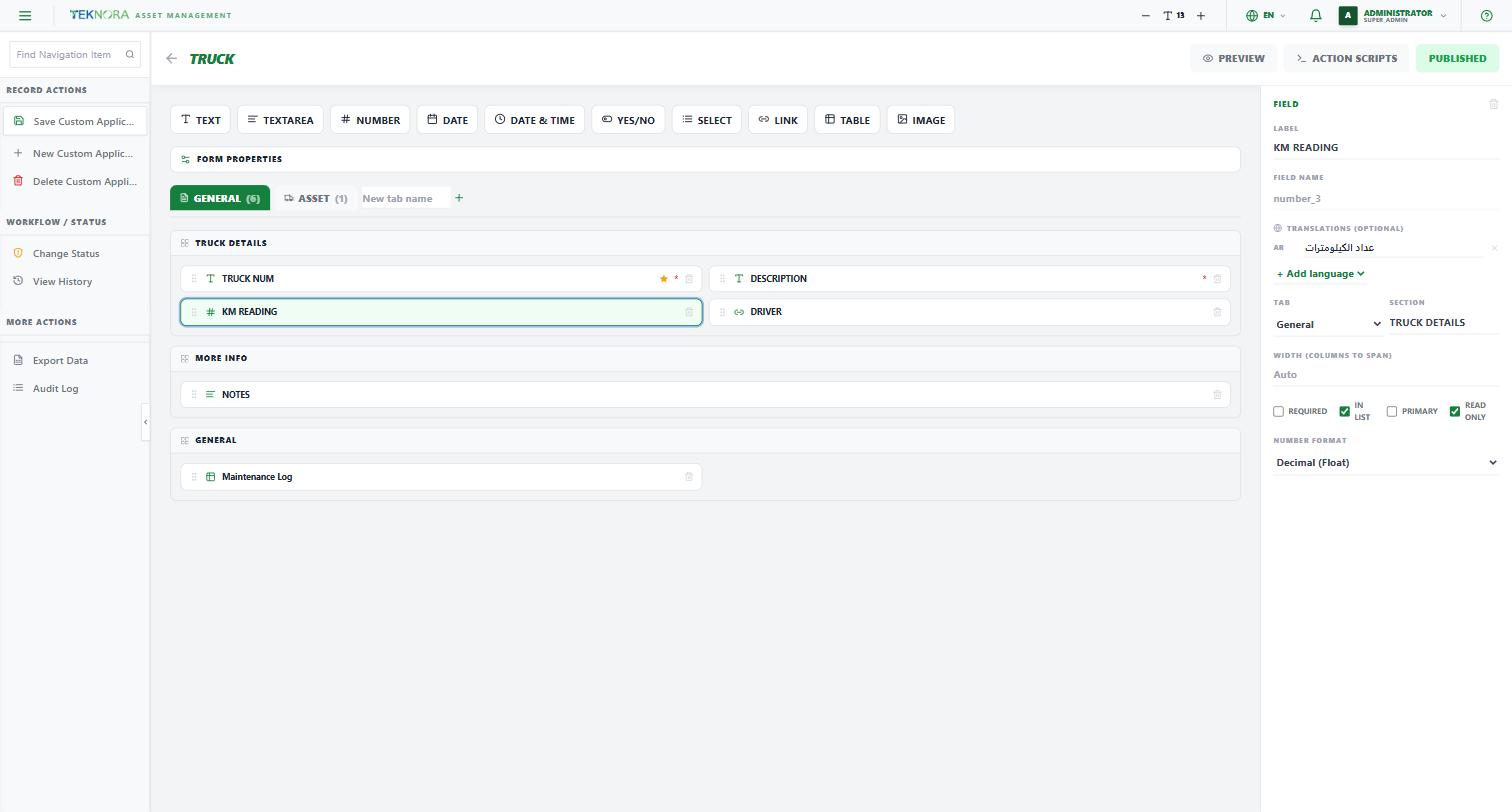The image size is (1512, 812).
Task: Go back using the arrow beside TRUCK
Action: point(172,58)
